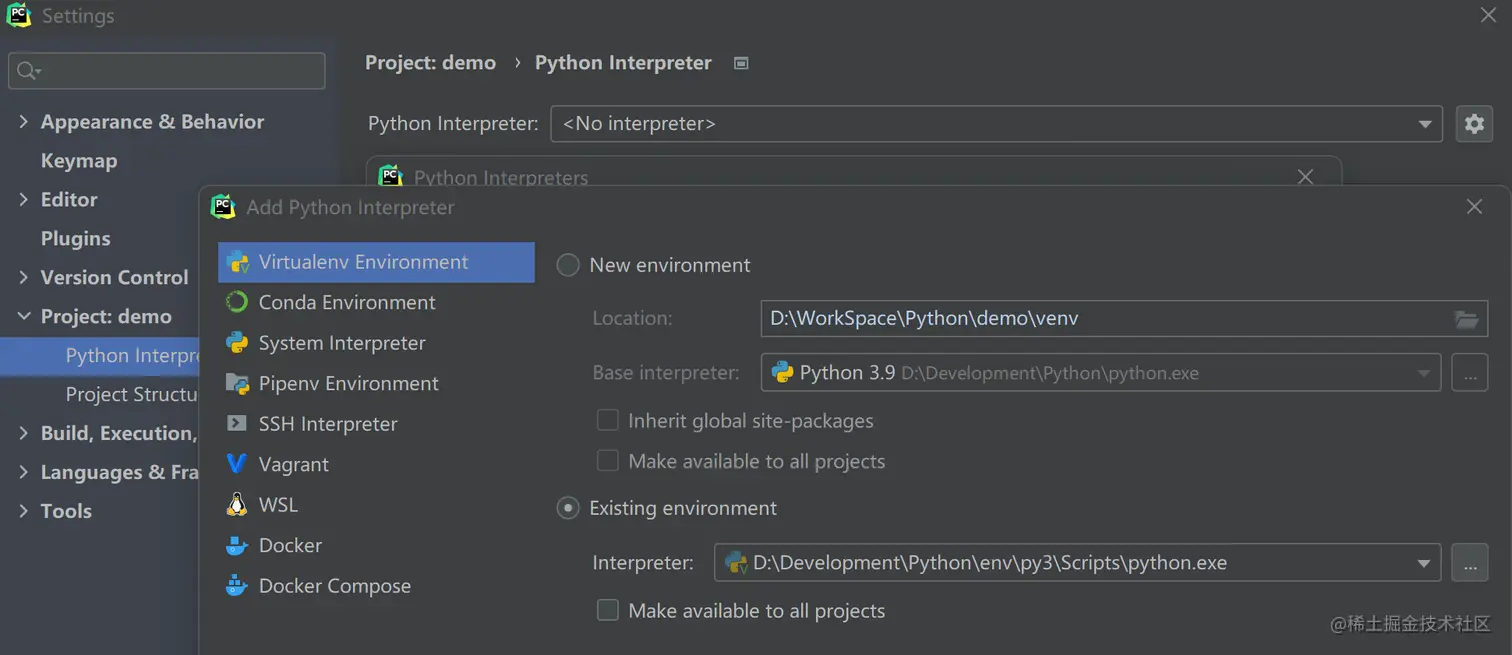1512x655 pixels.
Task: Select the Existing environment radio button
Action: tap(568, 508)
